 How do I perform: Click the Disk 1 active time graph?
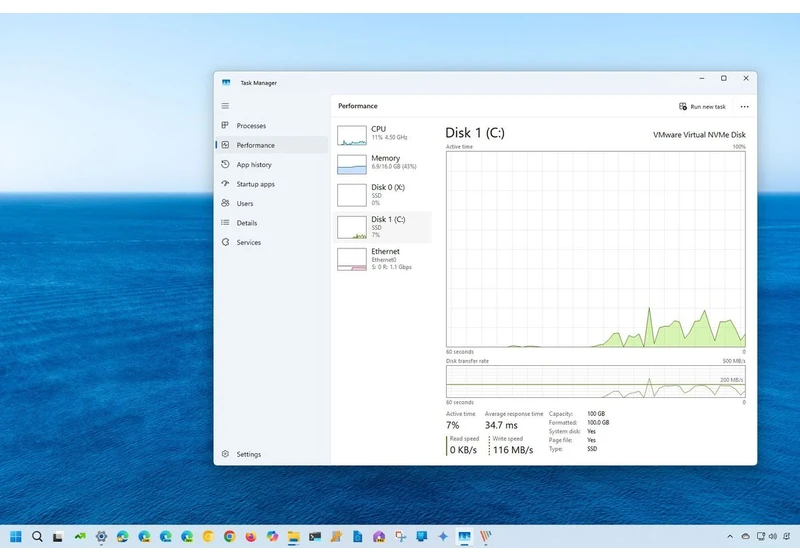coord(595,249)
